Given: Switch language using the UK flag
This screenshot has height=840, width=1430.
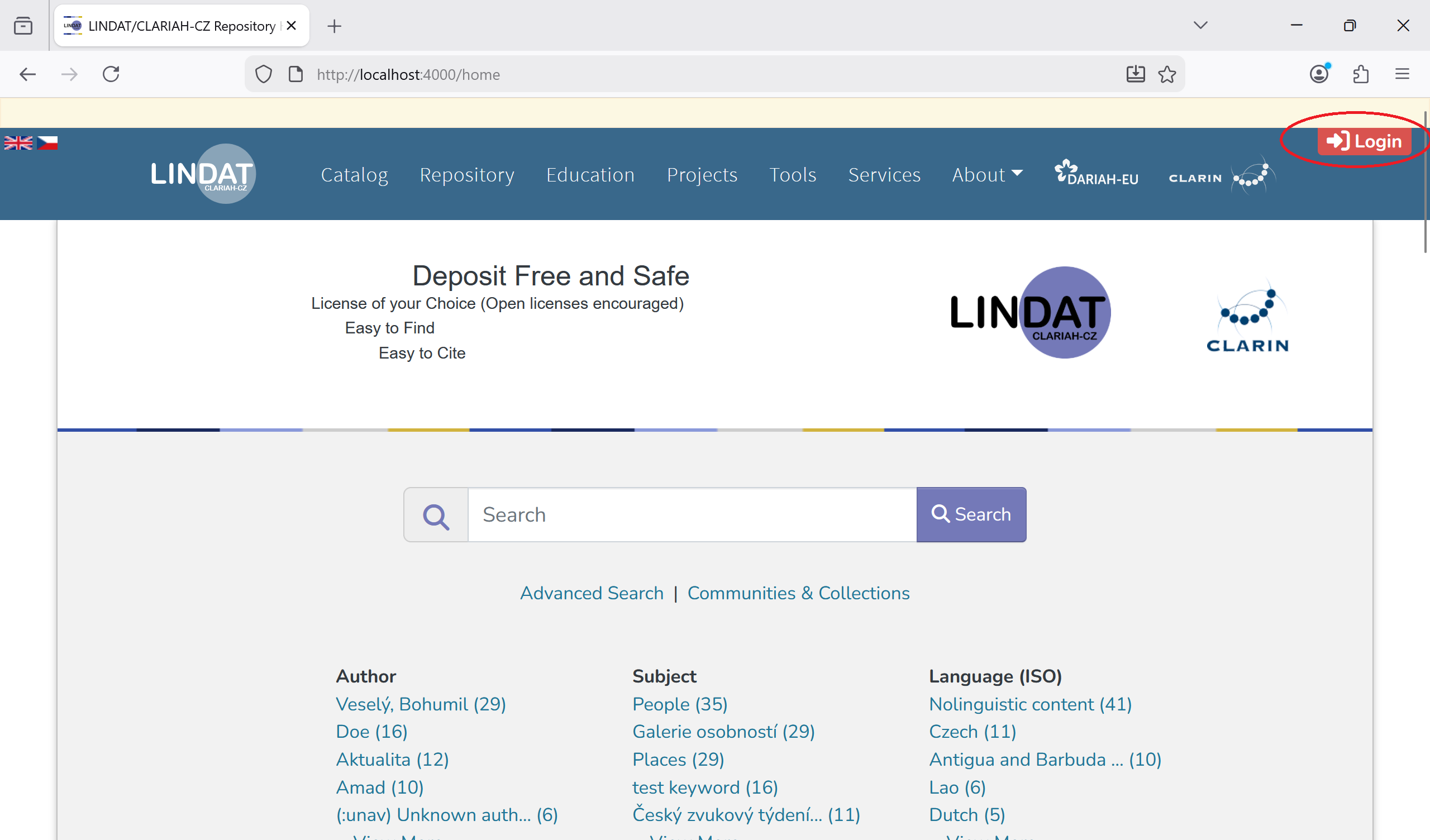Looking at the screenshot, I should click(18, 142).
